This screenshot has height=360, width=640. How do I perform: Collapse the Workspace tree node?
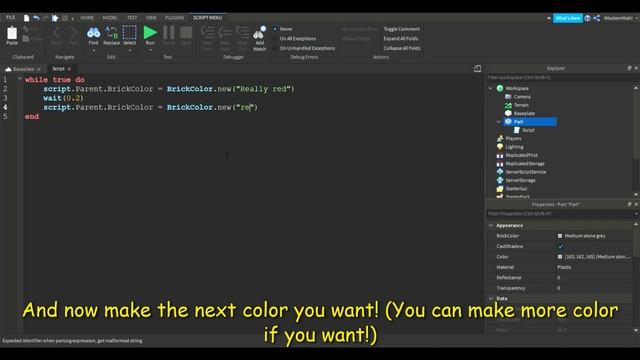coord(491,88)
